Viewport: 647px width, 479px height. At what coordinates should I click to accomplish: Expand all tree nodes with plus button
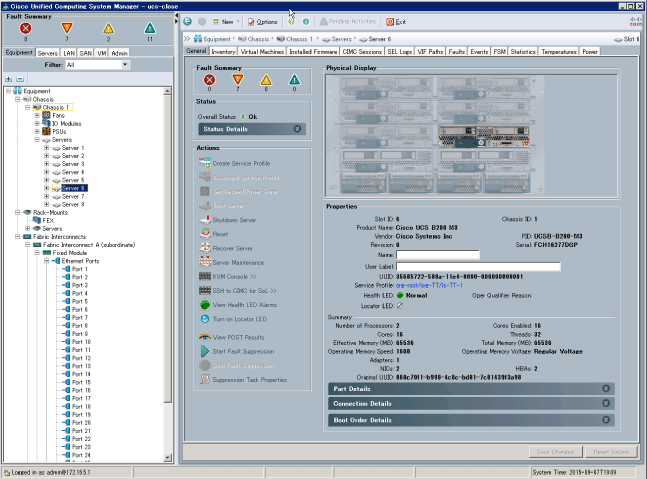click(9, 79)
